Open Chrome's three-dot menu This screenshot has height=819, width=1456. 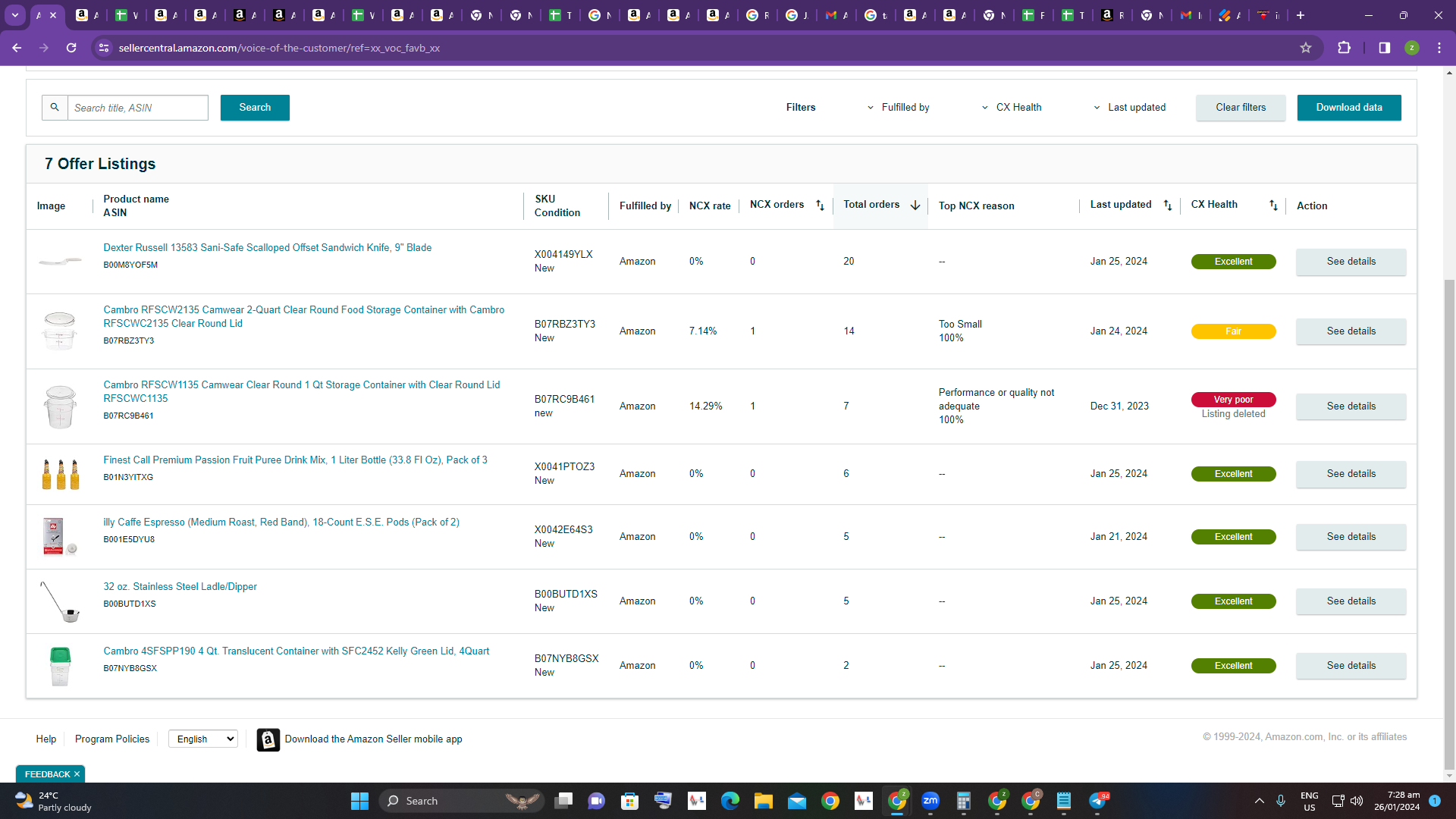1439,48
